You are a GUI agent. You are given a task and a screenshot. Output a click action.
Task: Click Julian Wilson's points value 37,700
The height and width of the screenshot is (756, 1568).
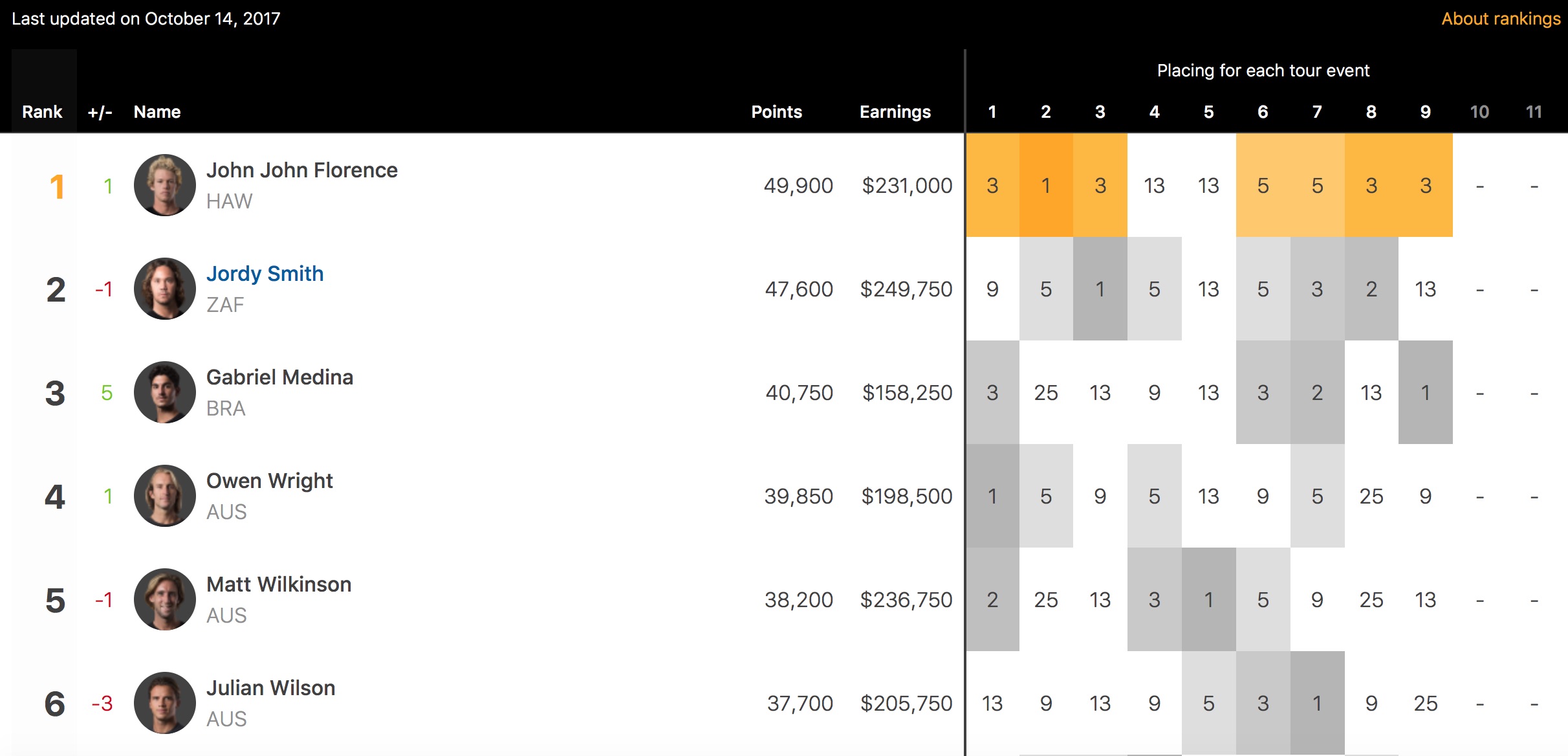[800, 704]
